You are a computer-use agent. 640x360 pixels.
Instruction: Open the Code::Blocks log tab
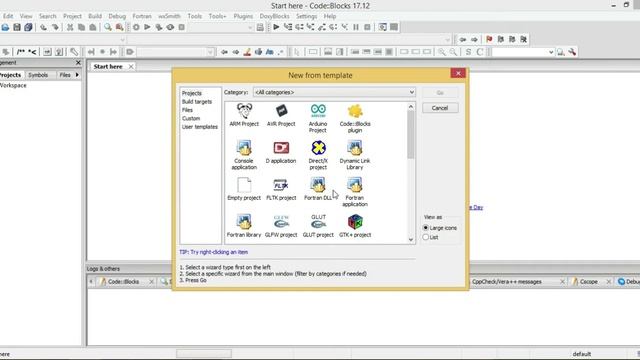tap(123, 282)
